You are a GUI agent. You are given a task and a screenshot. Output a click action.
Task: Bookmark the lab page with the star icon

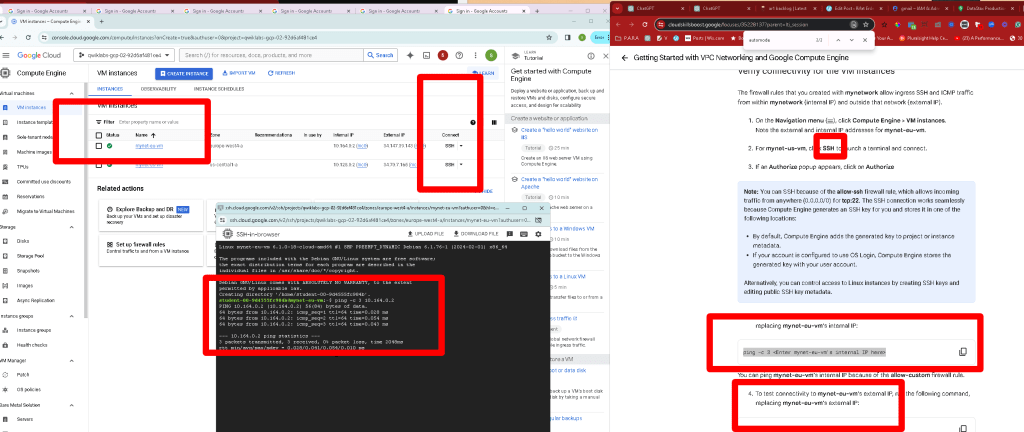click(866, 25)
